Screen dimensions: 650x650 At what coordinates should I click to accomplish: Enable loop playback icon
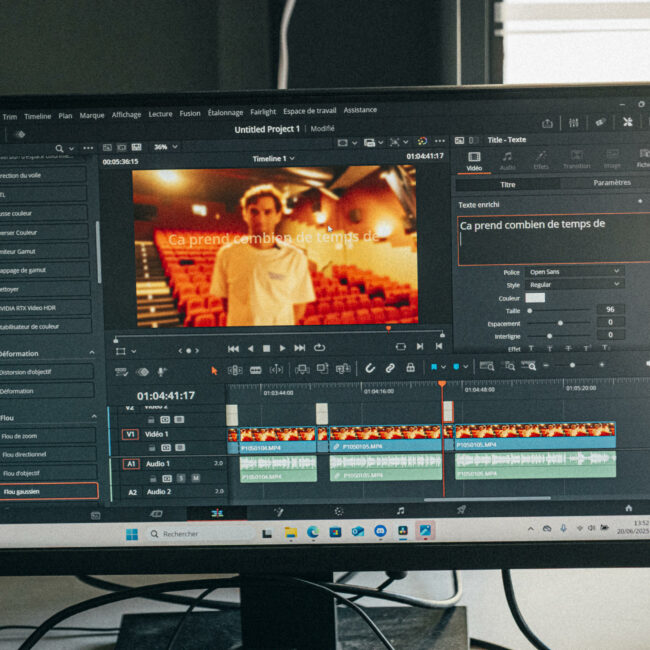(319, 348)
